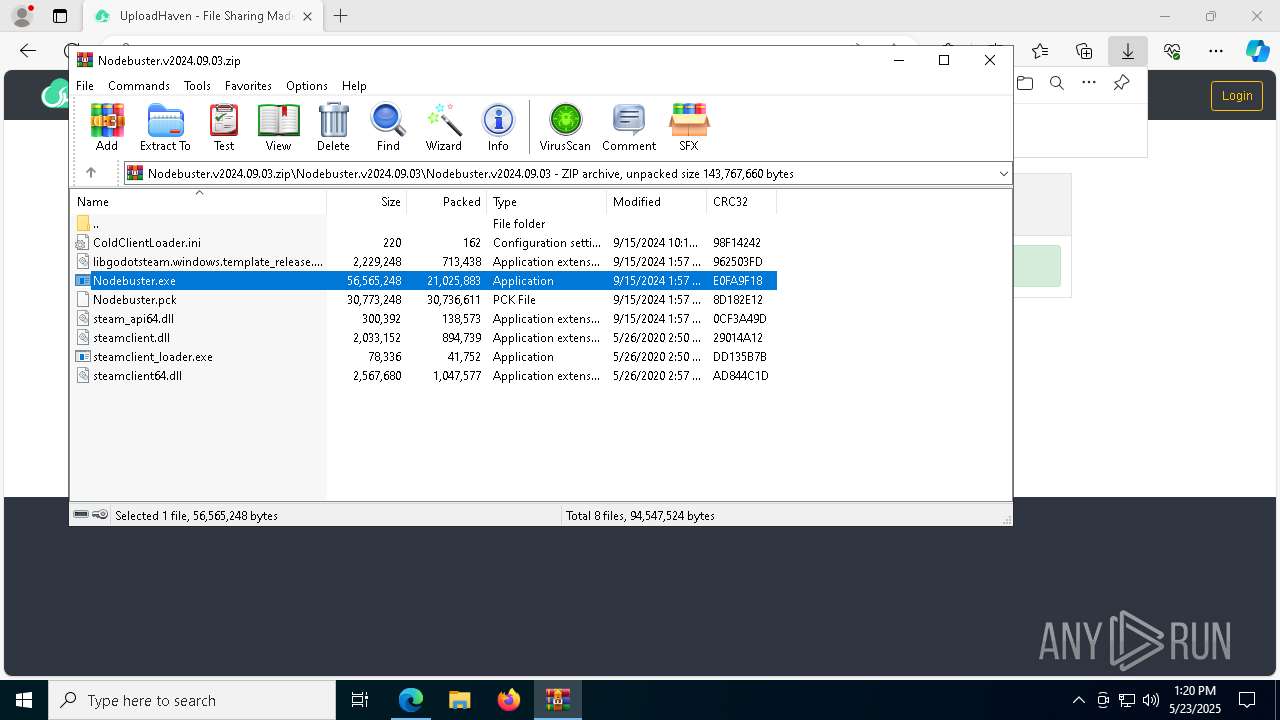
Task: Click browser essentials heart icon
Action: [x=1172, y=51]
